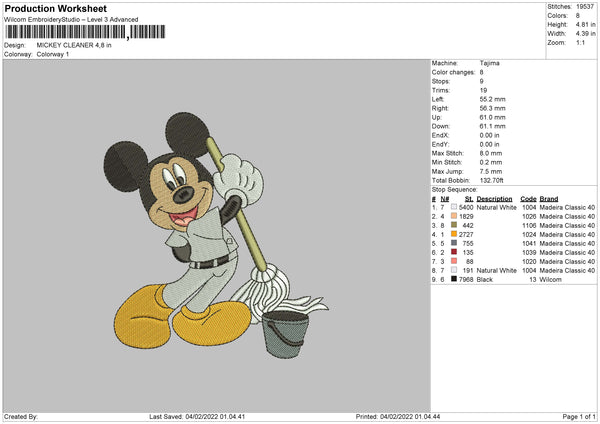The height and width of the screenshot is (424, 600).
Task: Click the Black swatch in row 9
Action: [454, 279]
